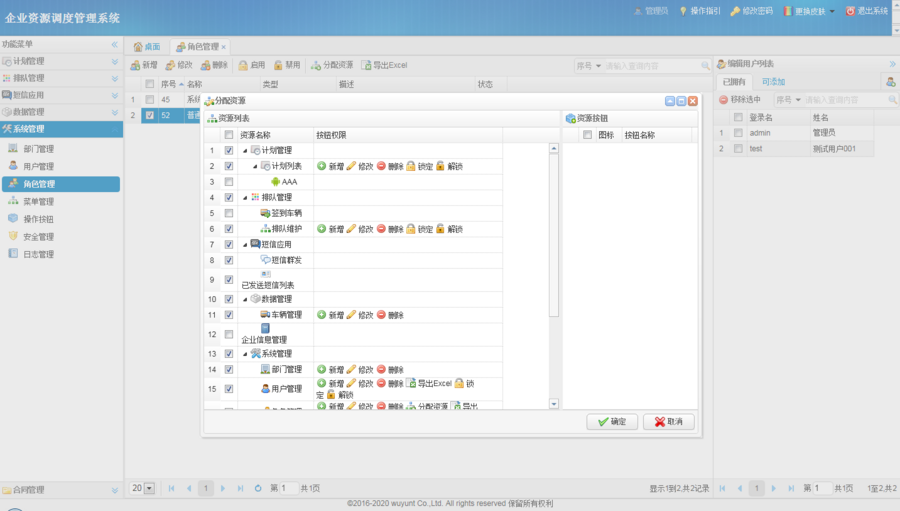Screen dimensions: 900x511
Task: Switch to the 桌面 tab
Action: (x=147, y=47)
